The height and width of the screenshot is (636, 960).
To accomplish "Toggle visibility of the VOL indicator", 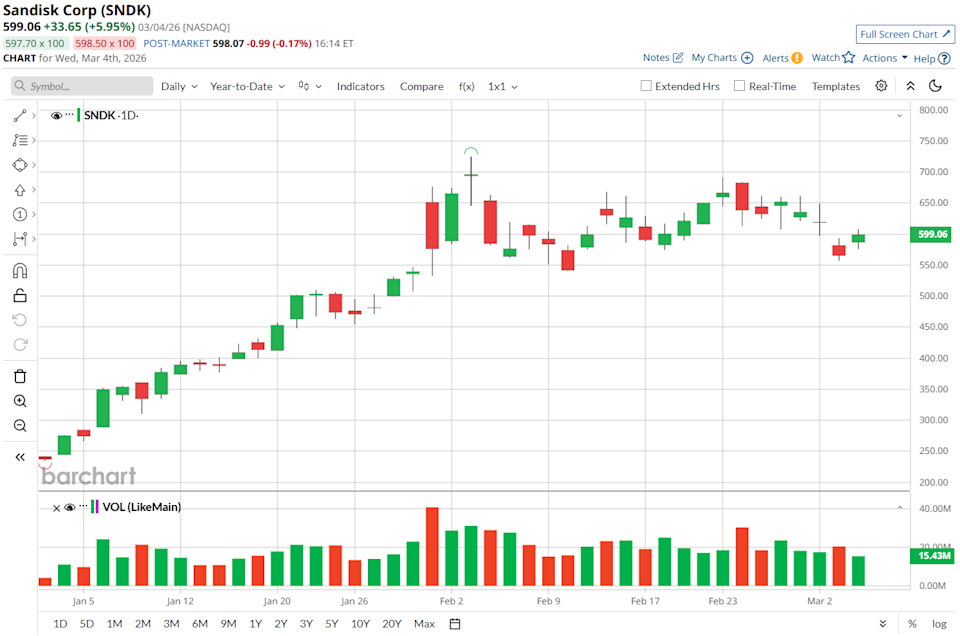I will [70, 507].
